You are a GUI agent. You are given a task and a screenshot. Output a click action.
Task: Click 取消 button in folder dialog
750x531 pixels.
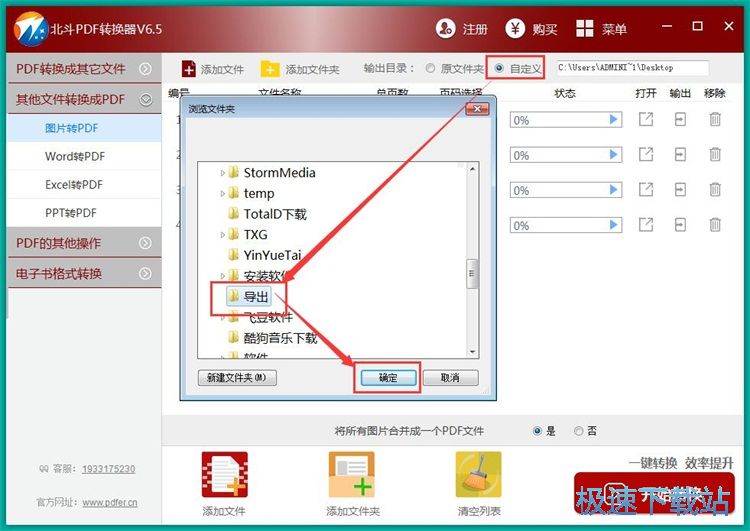pos(450,378)
